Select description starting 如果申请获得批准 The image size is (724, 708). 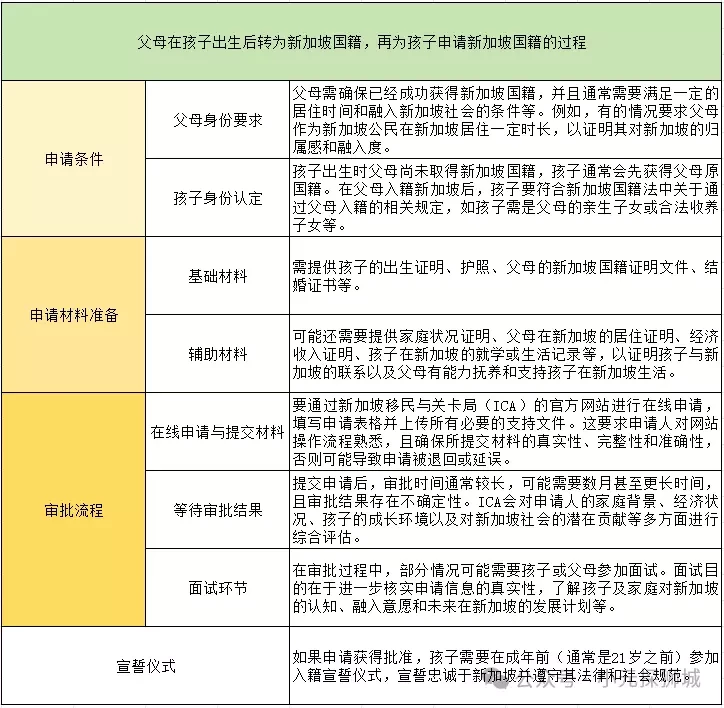(506, 666)
